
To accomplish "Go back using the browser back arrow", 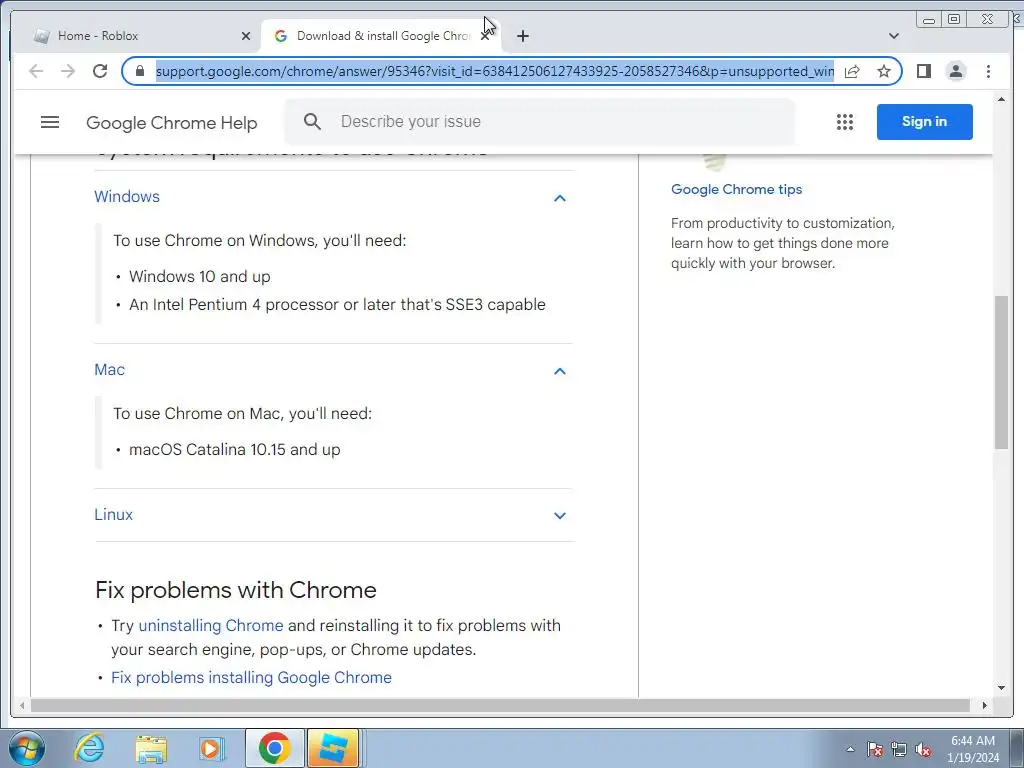I will [36, 71].
